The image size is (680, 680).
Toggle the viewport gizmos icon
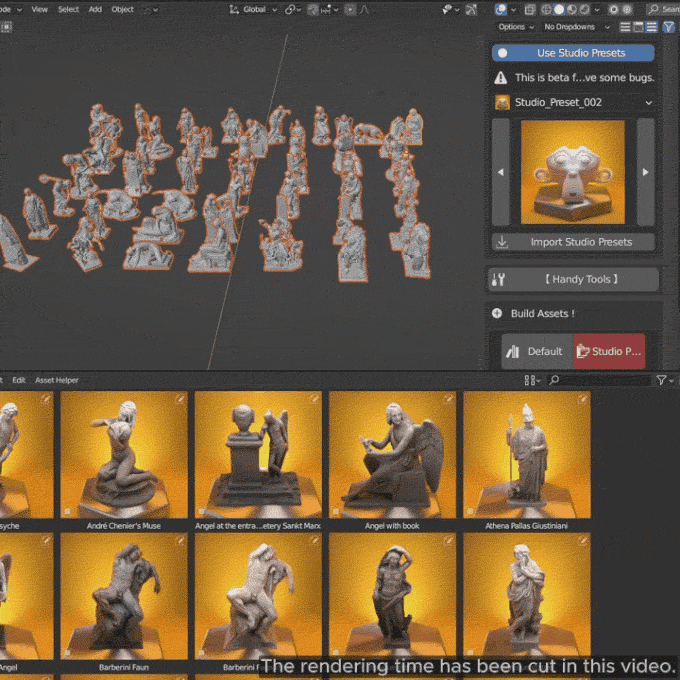[471, 9]
